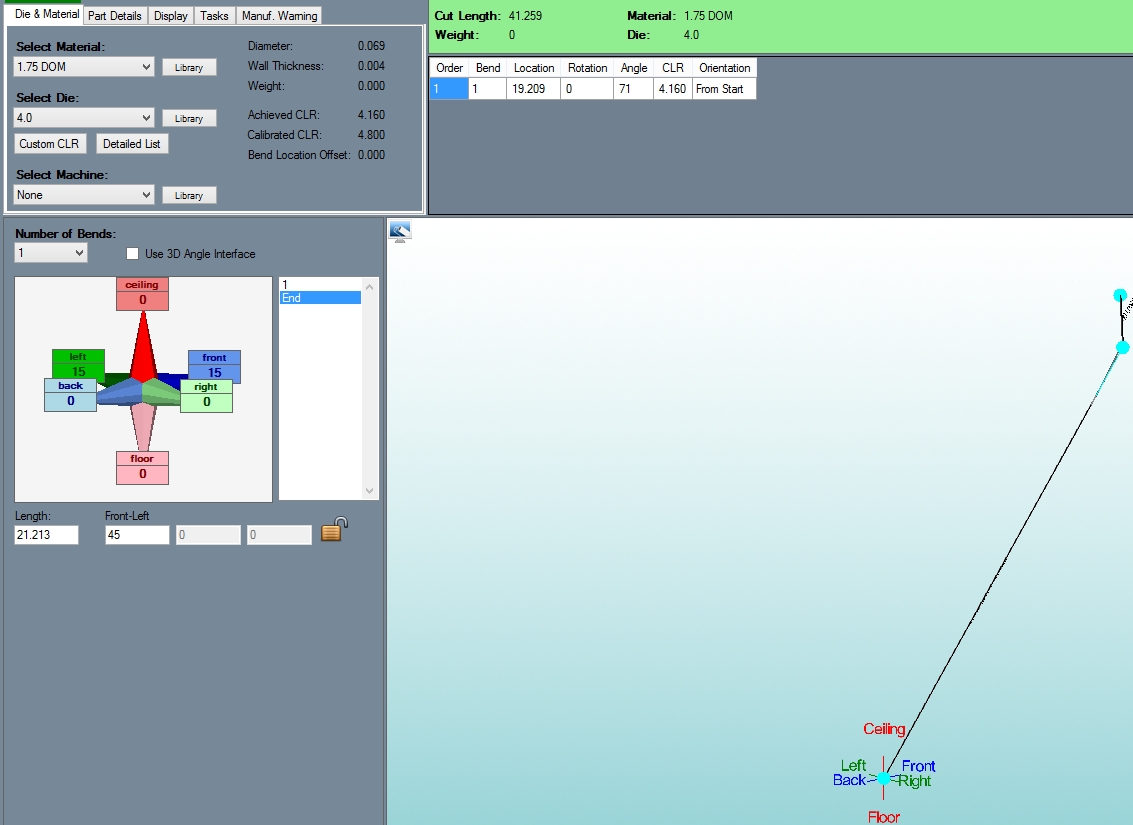The height and width of the screenshot is (825, 1133).
Task: Select the End item in segment list
Action: [320, 298]
